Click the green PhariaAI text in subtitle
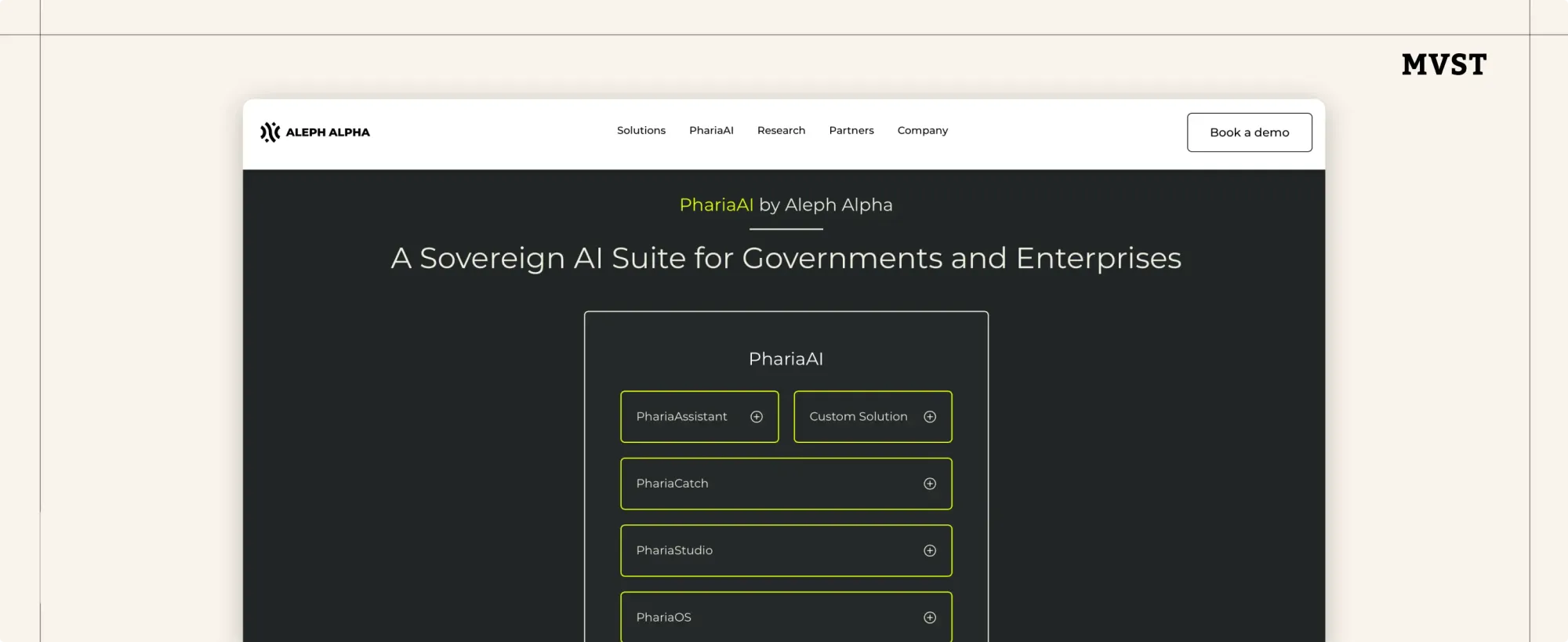This screenshot has height=642, width=1568. pyautogui.click(x=716, y=205)
